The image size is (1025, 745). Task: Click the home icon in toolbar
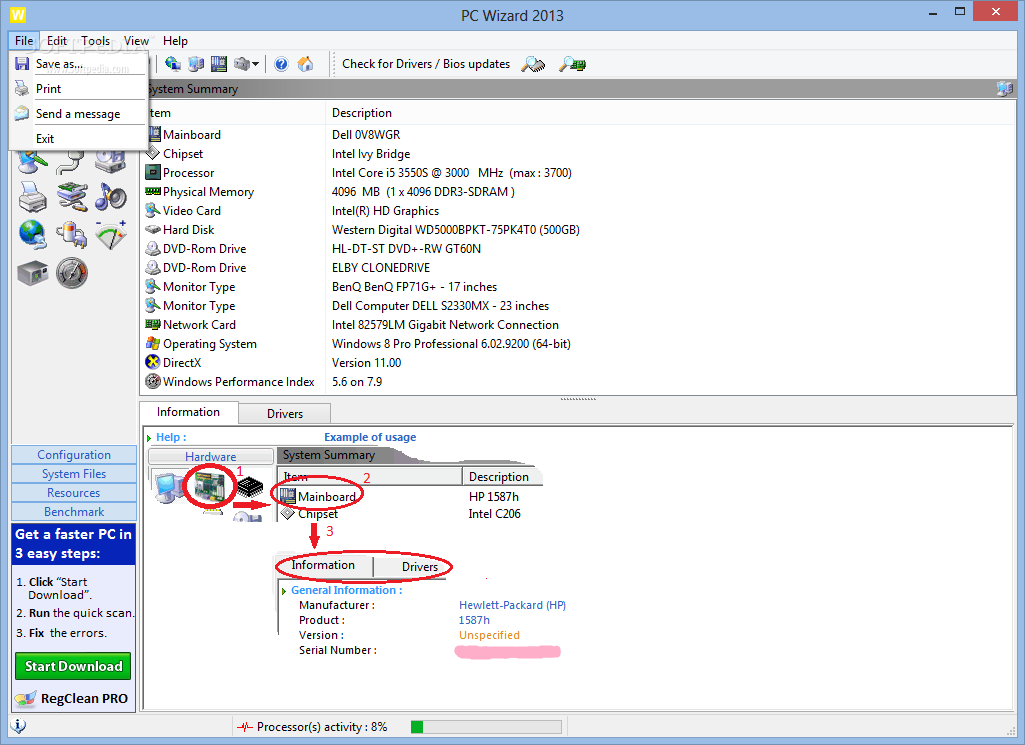pos(305,63)
